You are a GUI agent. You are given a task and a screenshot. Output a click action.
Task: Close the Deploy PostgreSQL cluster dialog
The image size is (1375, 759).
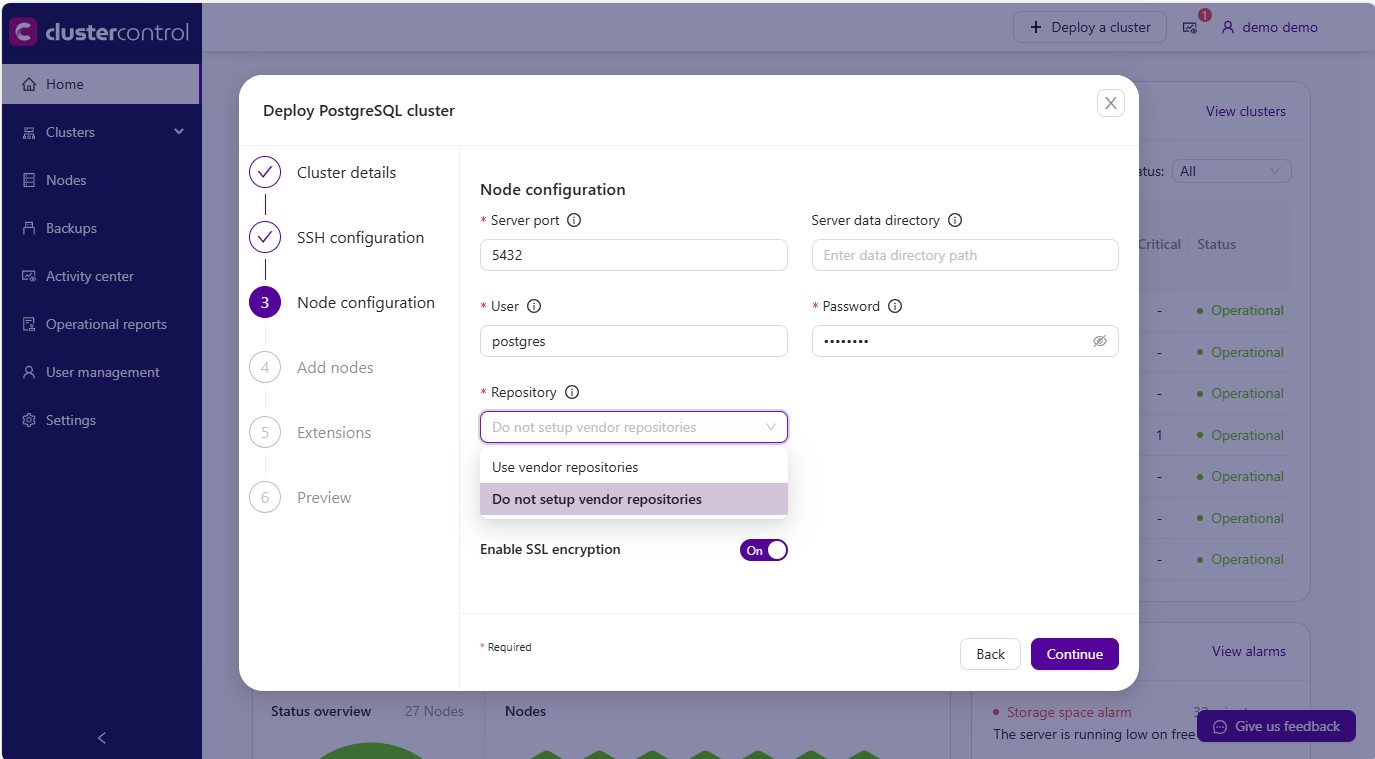pyautogui.click(x=1110, y=103)
